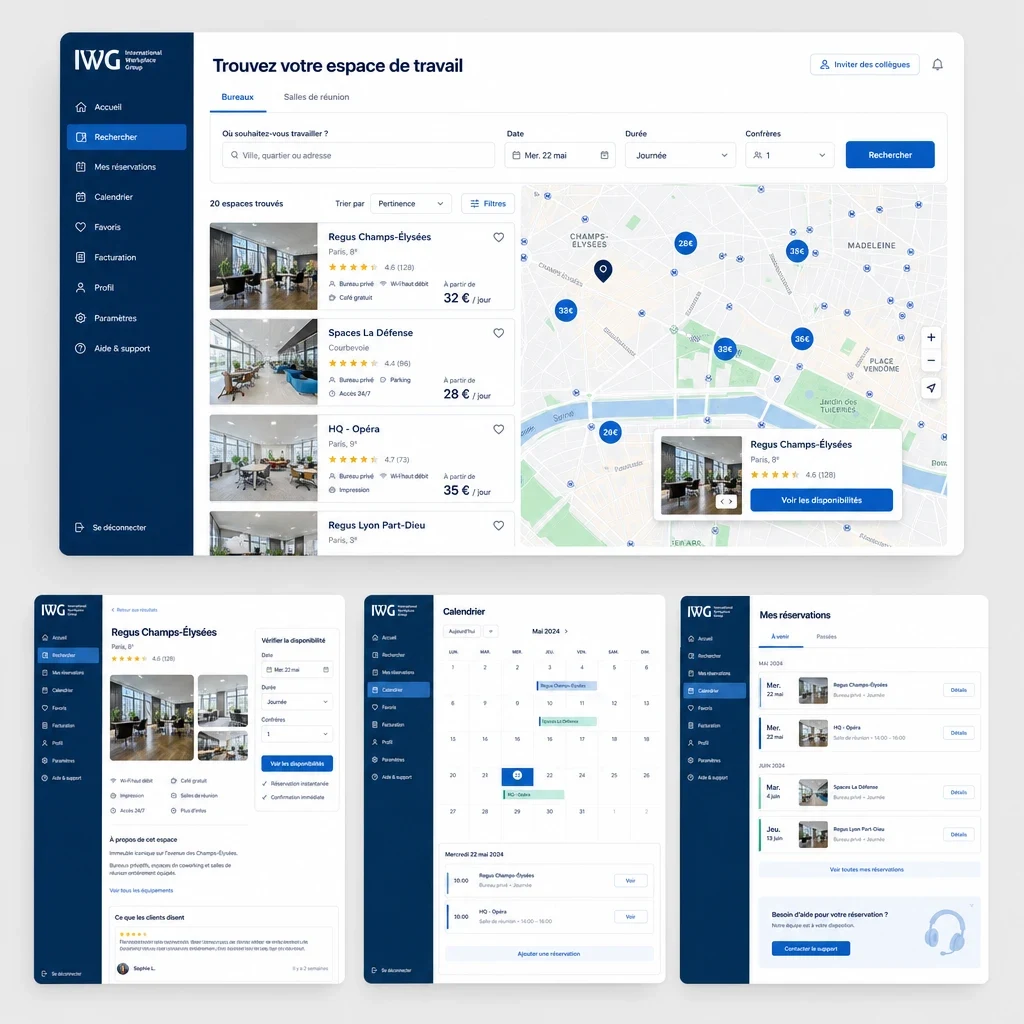Click the 35€ map price marker
The height and width of the screenshot is (1024, 1024).
click(x=797, y=251)
